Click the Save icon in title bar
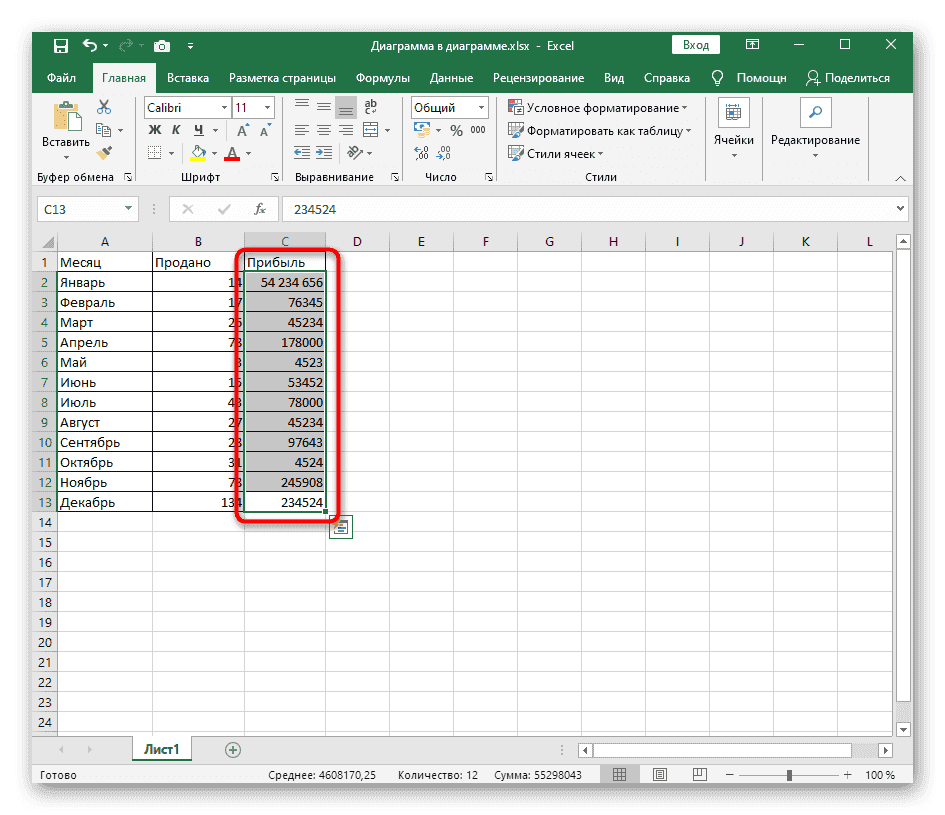945x815 pixels. 61,46
